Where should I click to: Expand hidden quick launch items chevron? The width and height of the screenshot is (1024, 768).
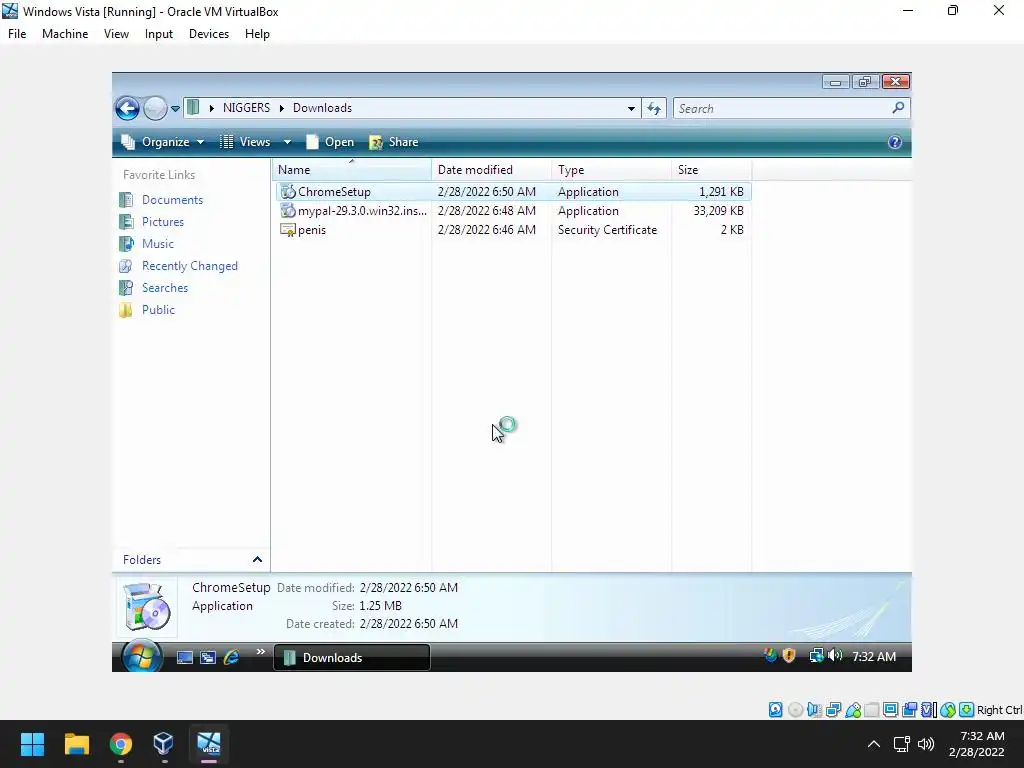click(261, 651)
